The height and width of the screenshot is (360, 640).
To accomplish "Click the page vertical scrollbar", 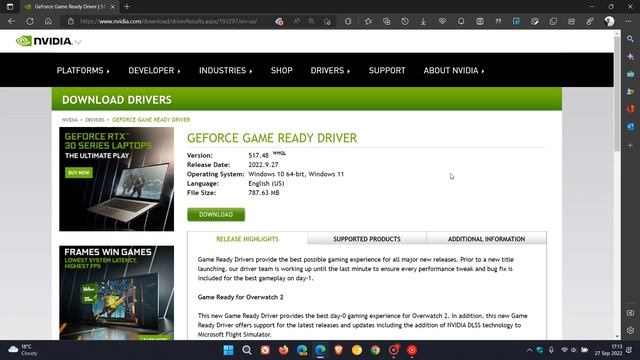I will pyautogui.click(x=617, y=94).
